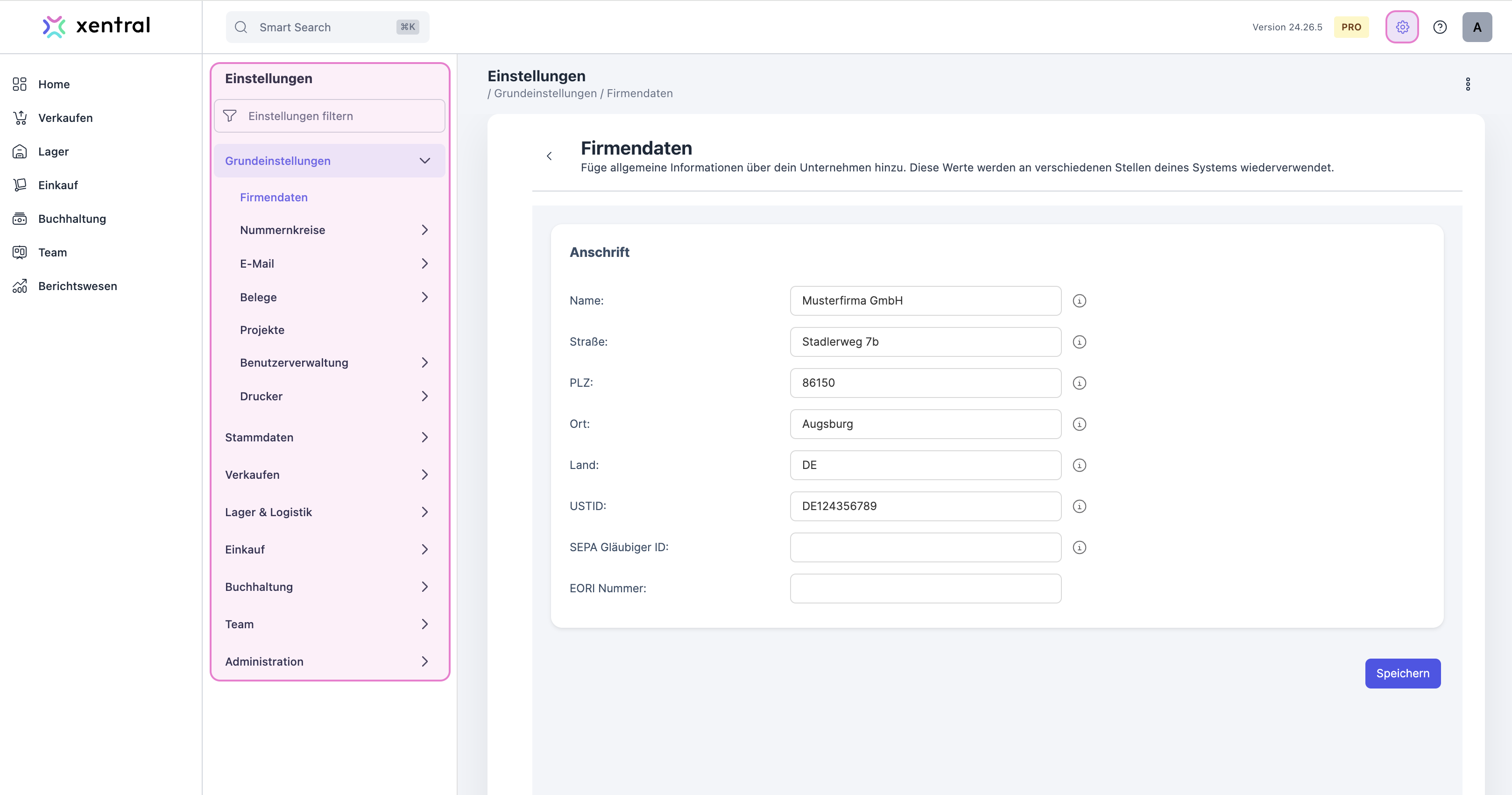Select the Einkauf shopping icon
Viewport: 1512px width, 795px height.
tap(19, 185)
